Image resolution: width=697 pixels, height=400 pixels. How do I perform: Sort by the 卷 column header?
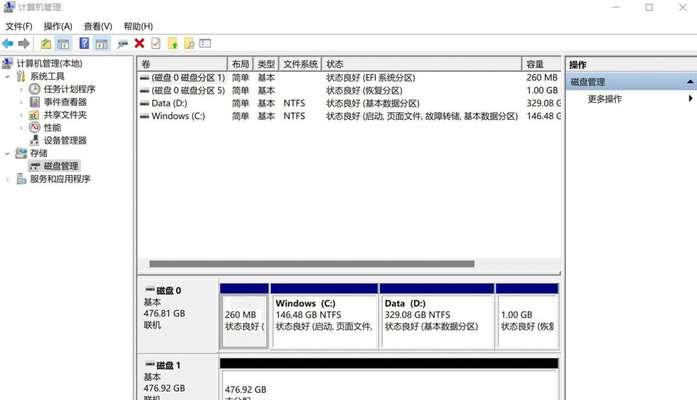pos(182,64)
